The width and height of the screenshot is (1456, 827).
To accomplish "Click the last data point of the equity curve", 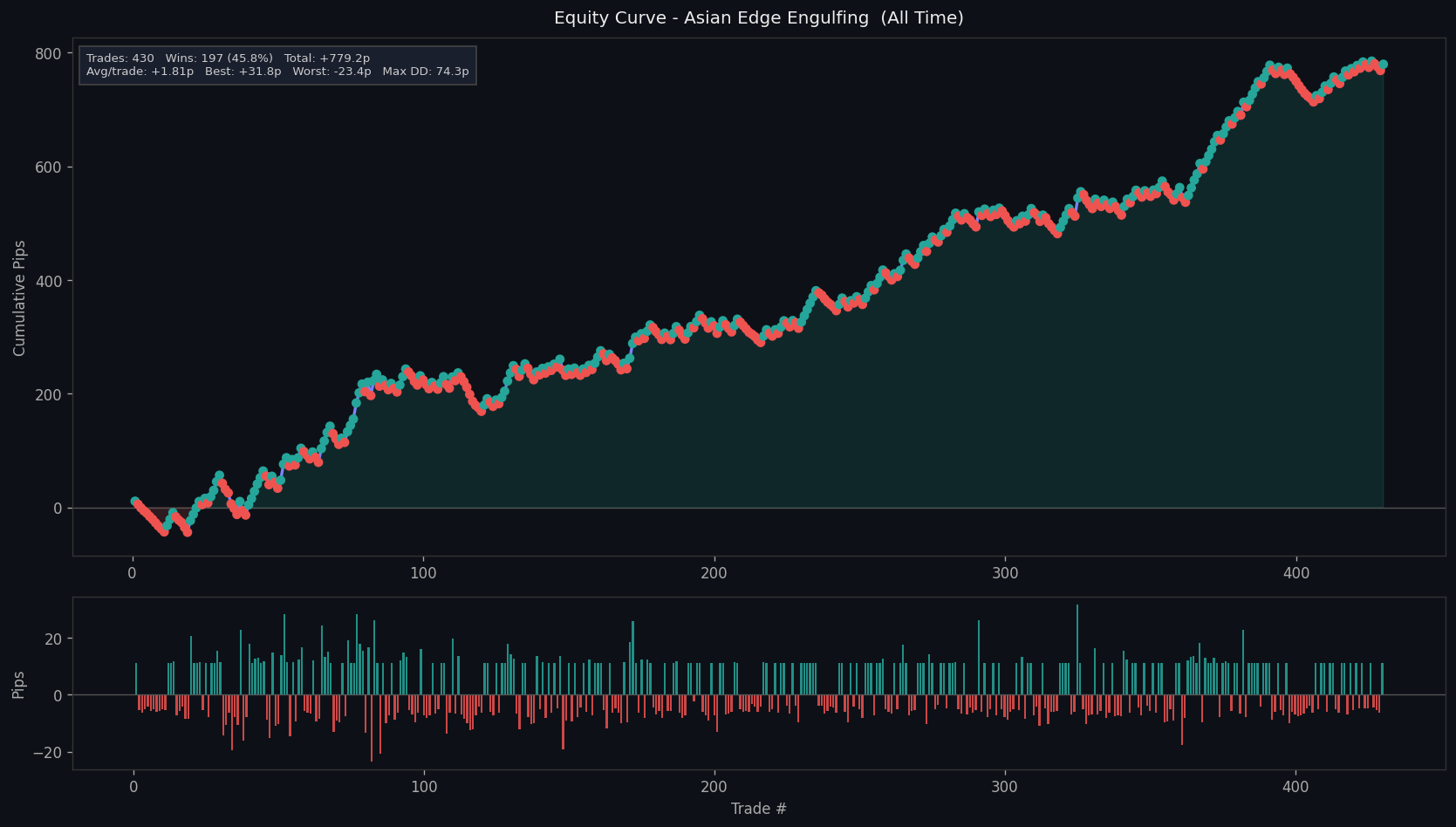I will (1383, 65).
